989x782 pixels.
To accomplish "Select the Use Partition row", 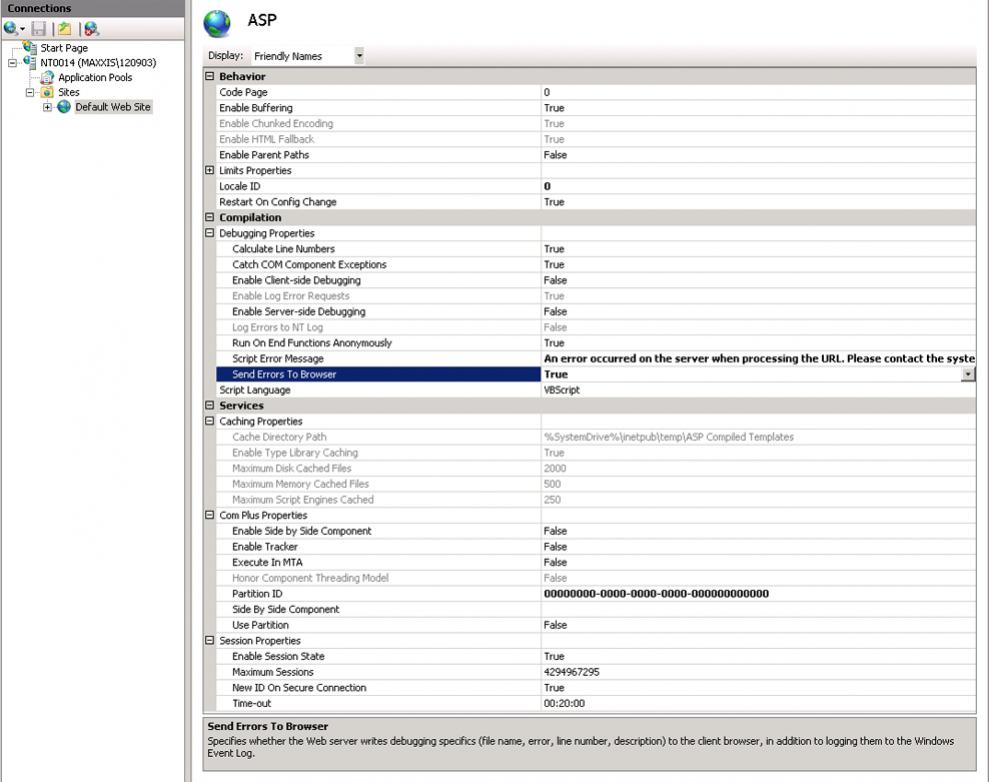I will pyautogui.click(x=595, y=625).
